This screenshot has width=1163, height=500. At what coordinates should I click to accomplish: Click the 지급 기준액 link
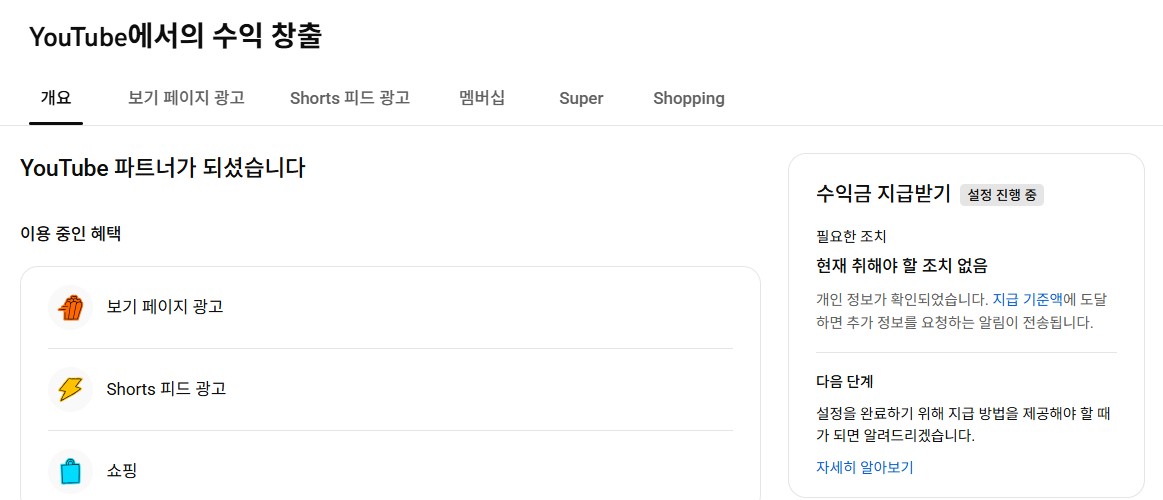click(x=1027, y=299)
